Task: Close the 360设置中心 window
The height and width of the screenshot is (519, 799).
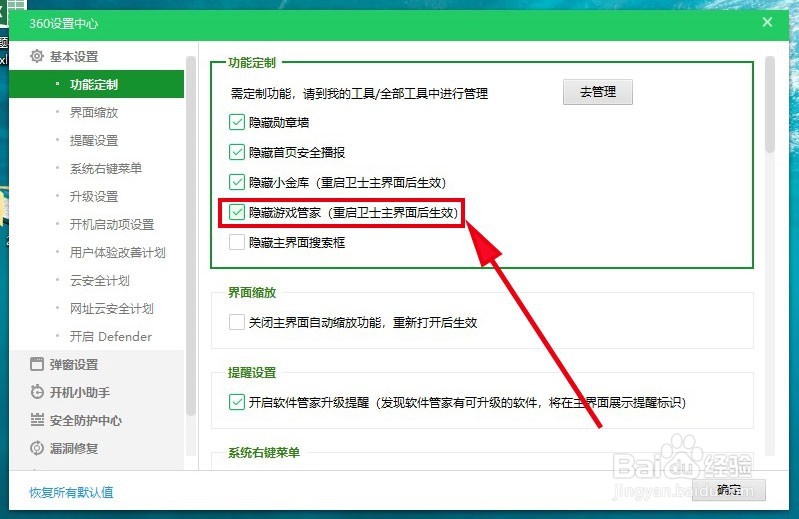Action: 767,22
